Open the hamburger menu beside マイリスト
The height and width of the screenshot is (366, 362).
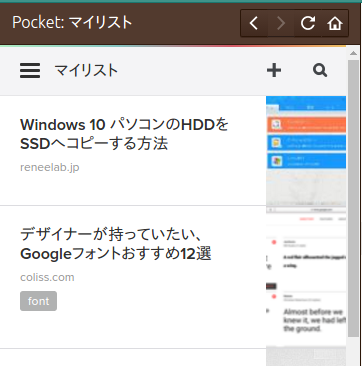point(30,71)
